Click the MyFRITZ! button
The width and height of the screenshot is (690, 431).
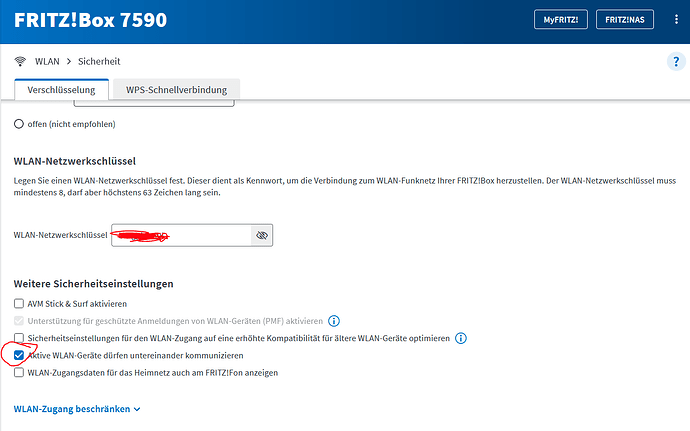pos(561,20)
